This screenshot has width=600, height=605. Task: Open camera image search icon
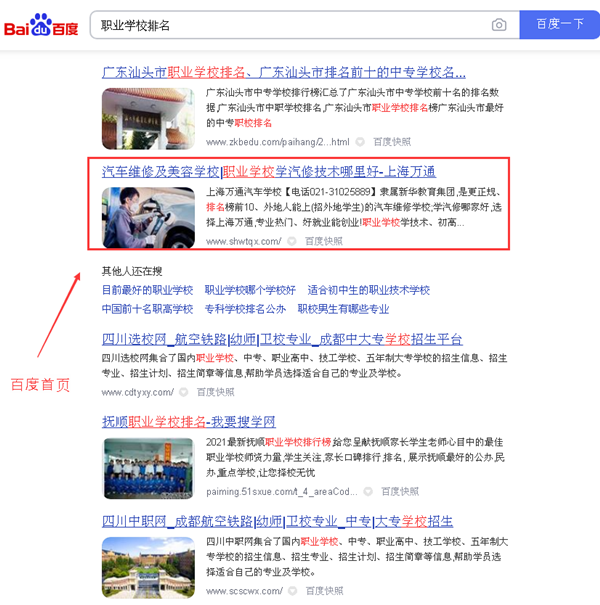499,25
